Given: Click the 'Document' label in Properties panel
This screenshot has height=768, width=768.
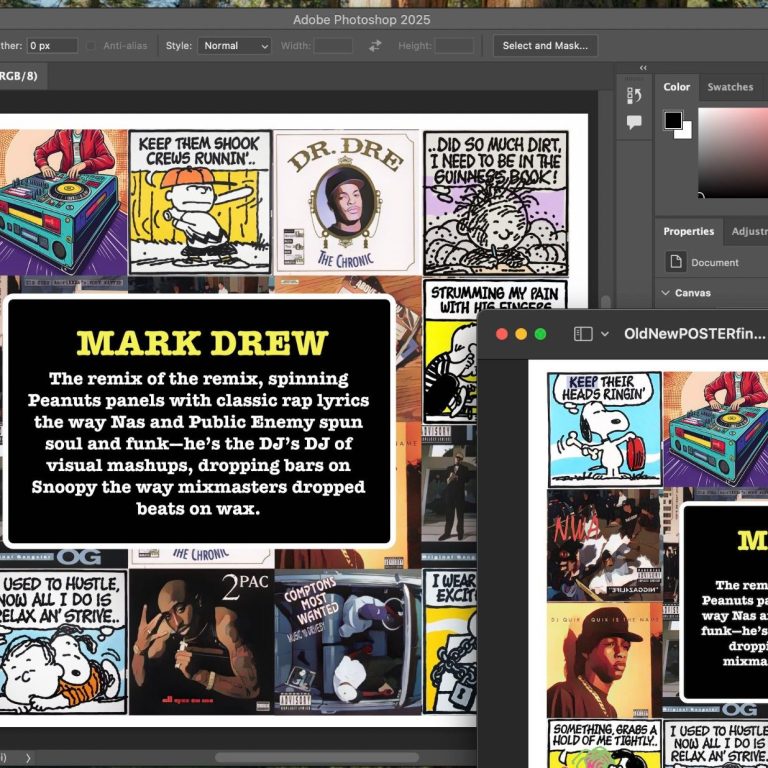Looking at the screenshot, I should click(x=715, y=263).
